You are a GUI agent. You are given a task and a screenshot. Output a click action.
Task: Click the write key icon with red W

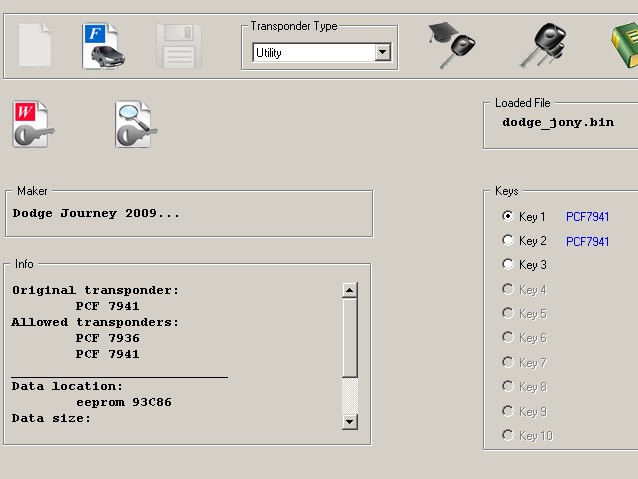click(x=34, y=124)
